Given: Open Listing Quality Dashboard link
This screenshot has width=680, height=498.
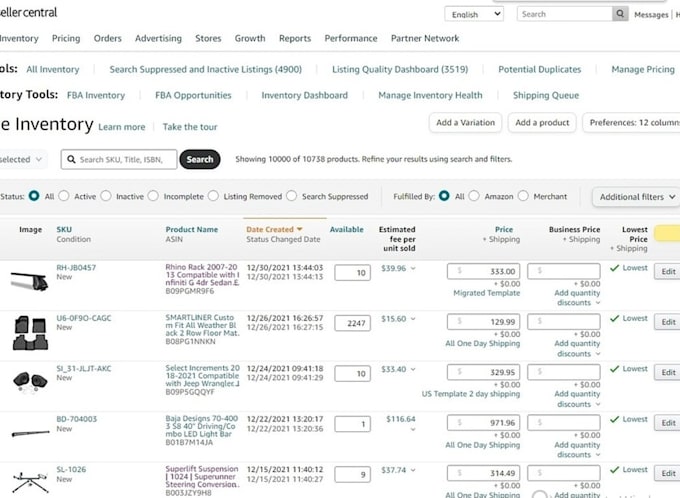Looking at the screenshot, I should pos(400,69).
